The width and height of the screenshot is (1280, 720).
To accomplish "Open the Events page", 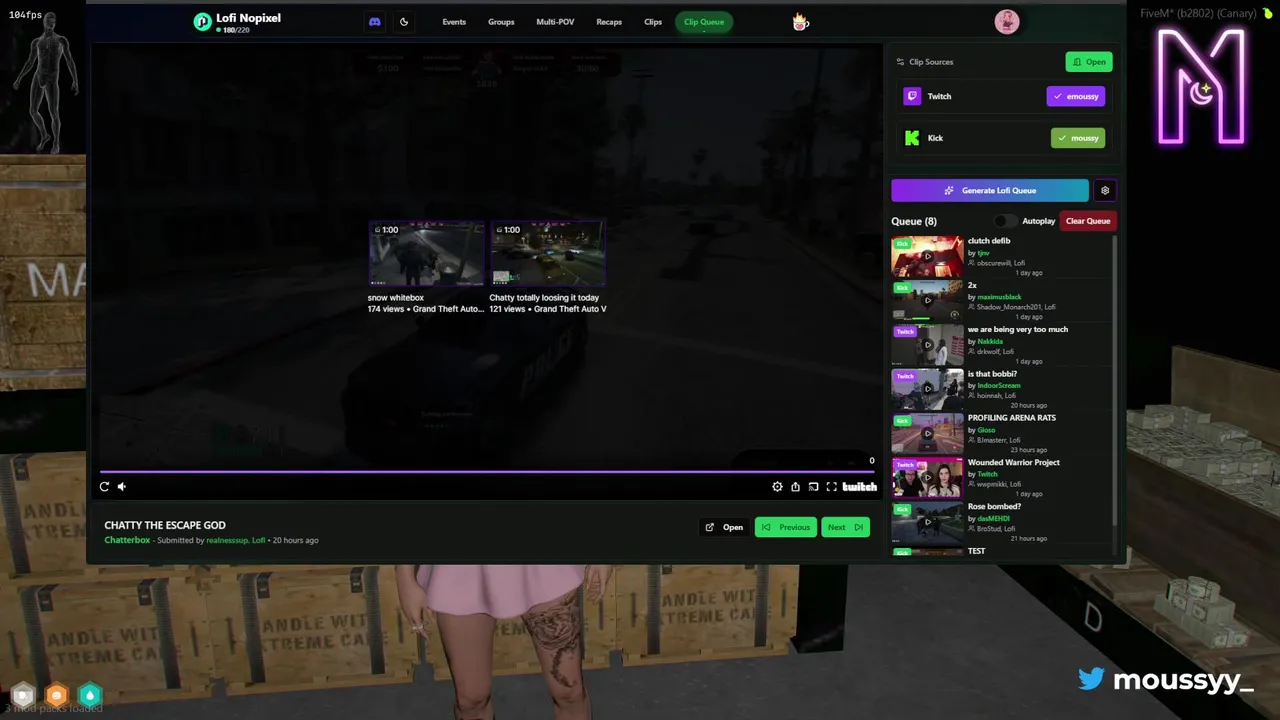I will 454,22.
